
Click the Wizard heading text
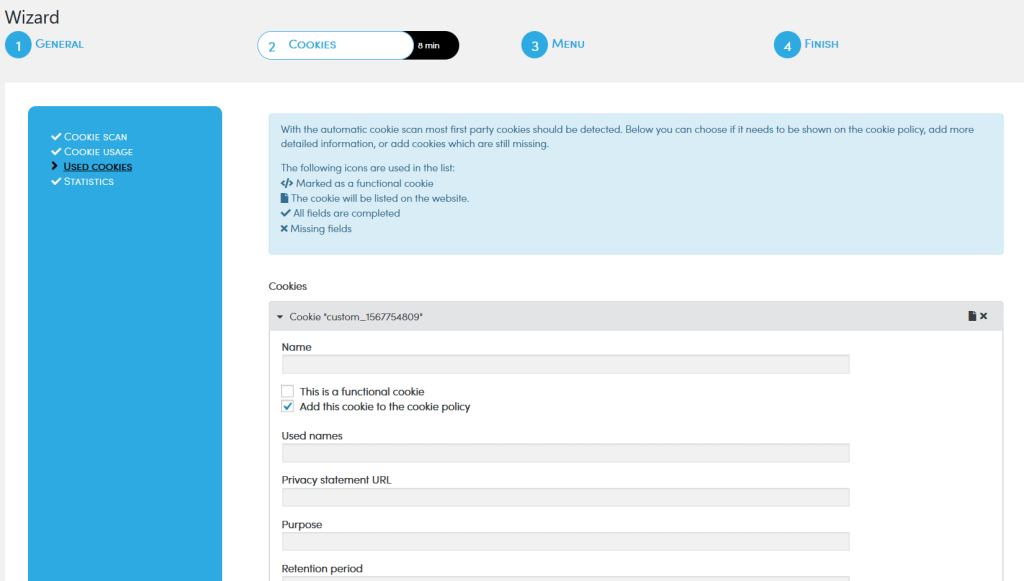[32, 17]
